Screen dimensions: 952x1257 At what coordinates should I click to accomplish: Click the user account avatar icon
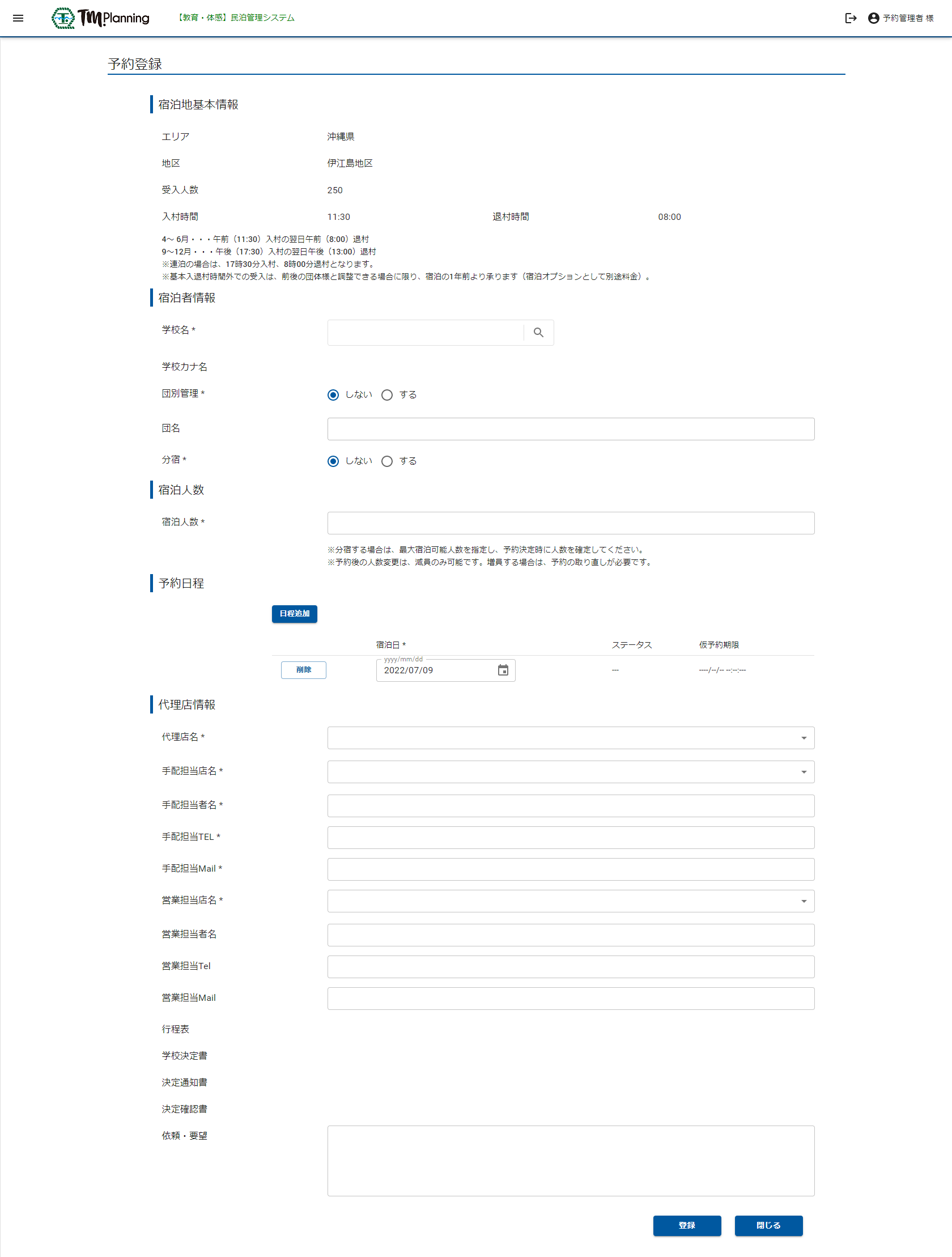[x=873, y=18]
